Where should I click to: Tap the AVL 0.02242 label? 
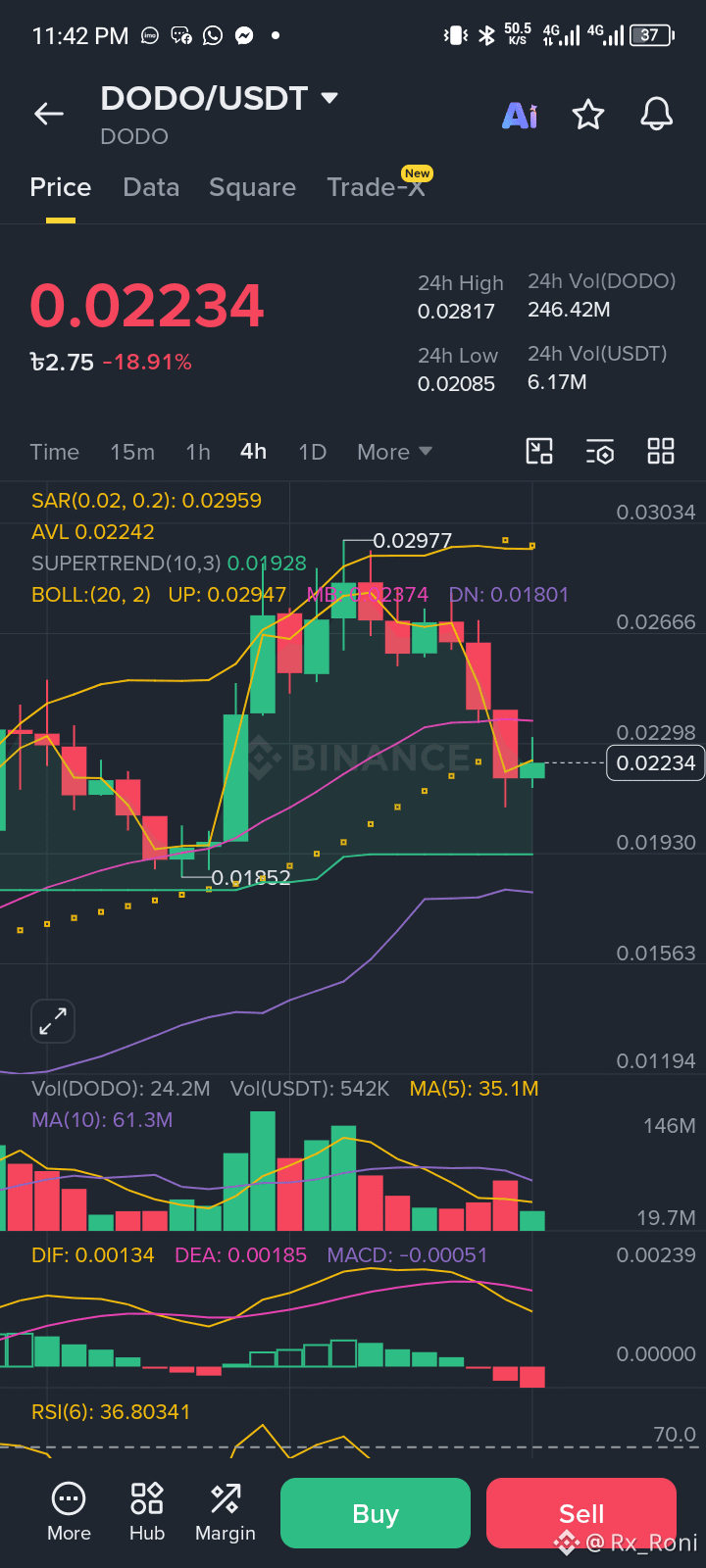pos(93,532)
